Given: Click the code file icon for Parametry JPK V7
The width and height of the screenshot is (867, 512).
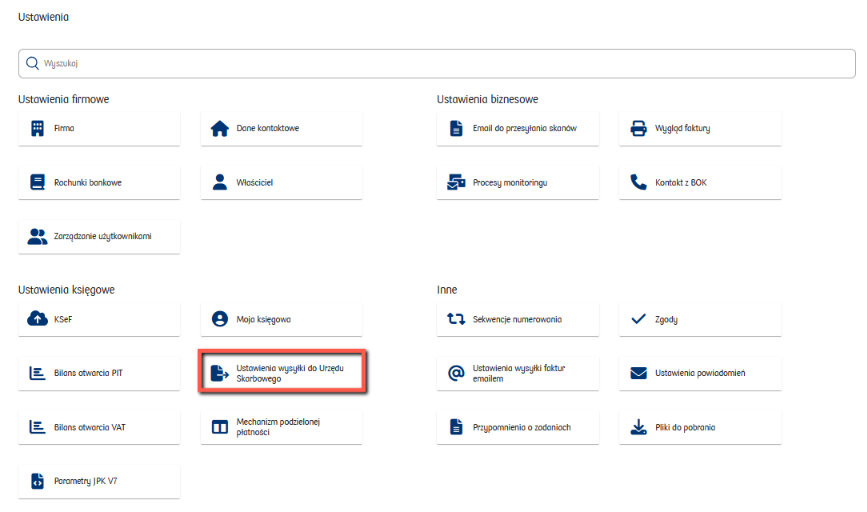Looking at the screenshot, I should pyautogui.click(x=37, y=481).
